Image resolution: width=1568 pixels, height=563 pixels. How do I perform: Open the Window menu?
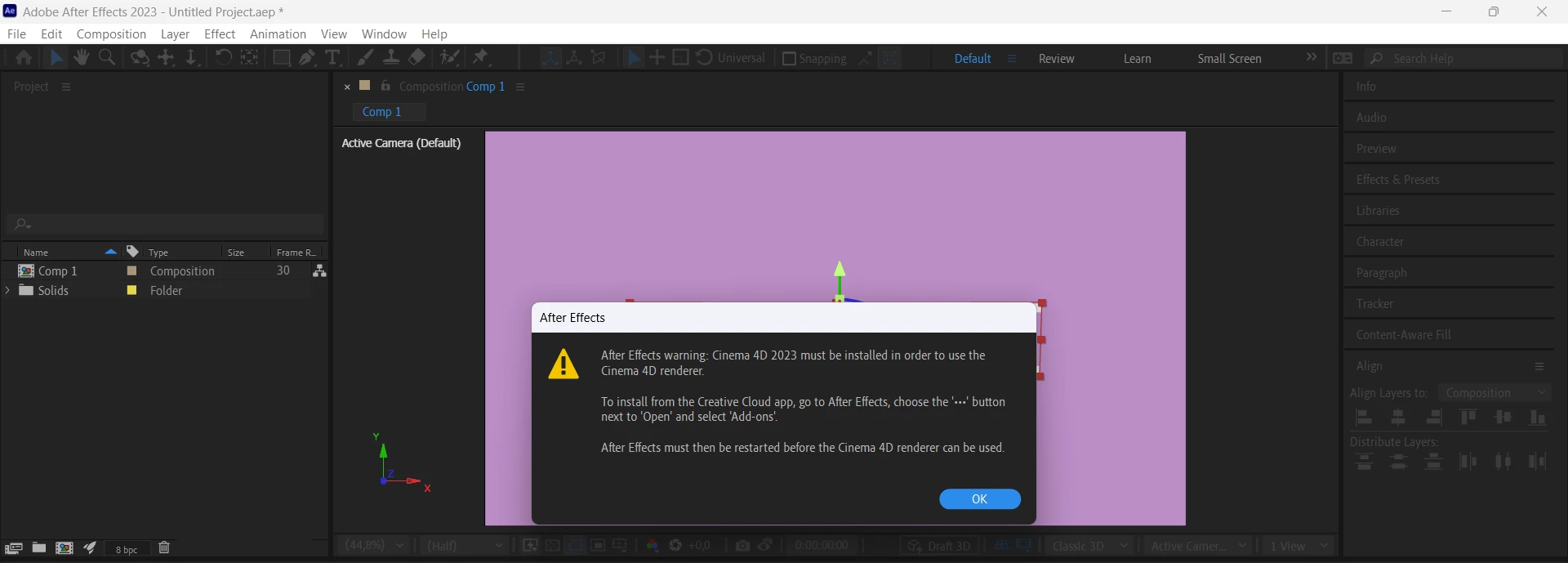coord(384,34)
